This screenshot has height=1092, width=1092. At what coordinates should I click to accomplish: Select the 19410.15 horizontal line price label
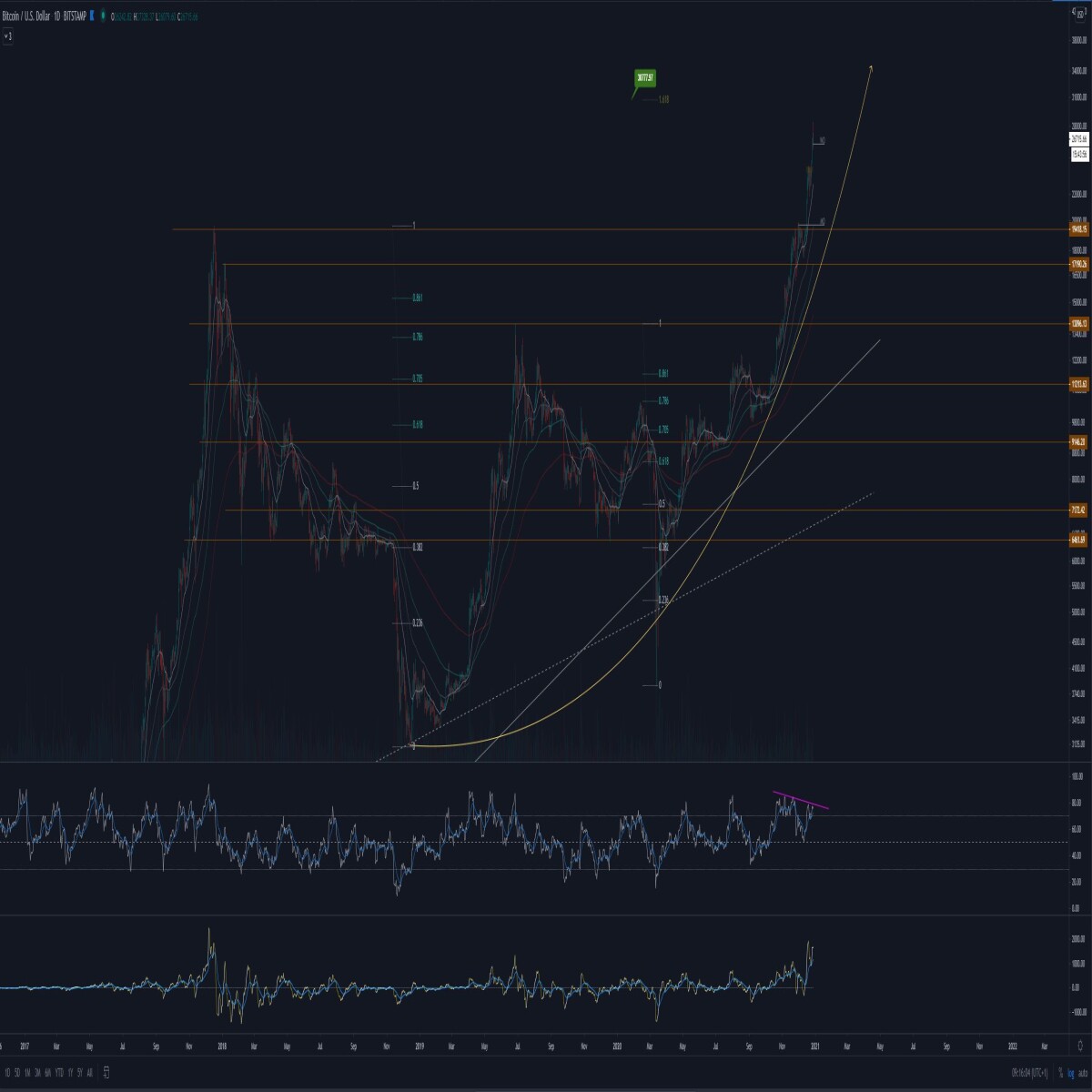[1077, 229]
